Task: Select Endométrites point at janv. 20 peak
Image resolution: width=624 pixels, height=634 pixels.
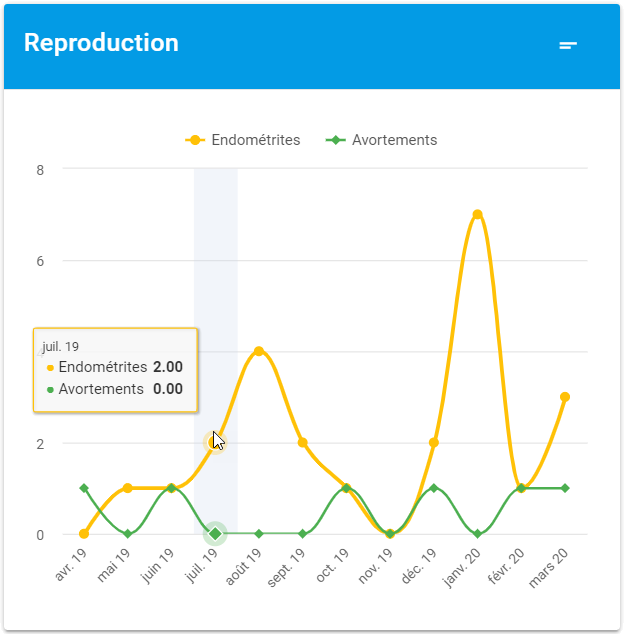Action: tap(478, 214)
